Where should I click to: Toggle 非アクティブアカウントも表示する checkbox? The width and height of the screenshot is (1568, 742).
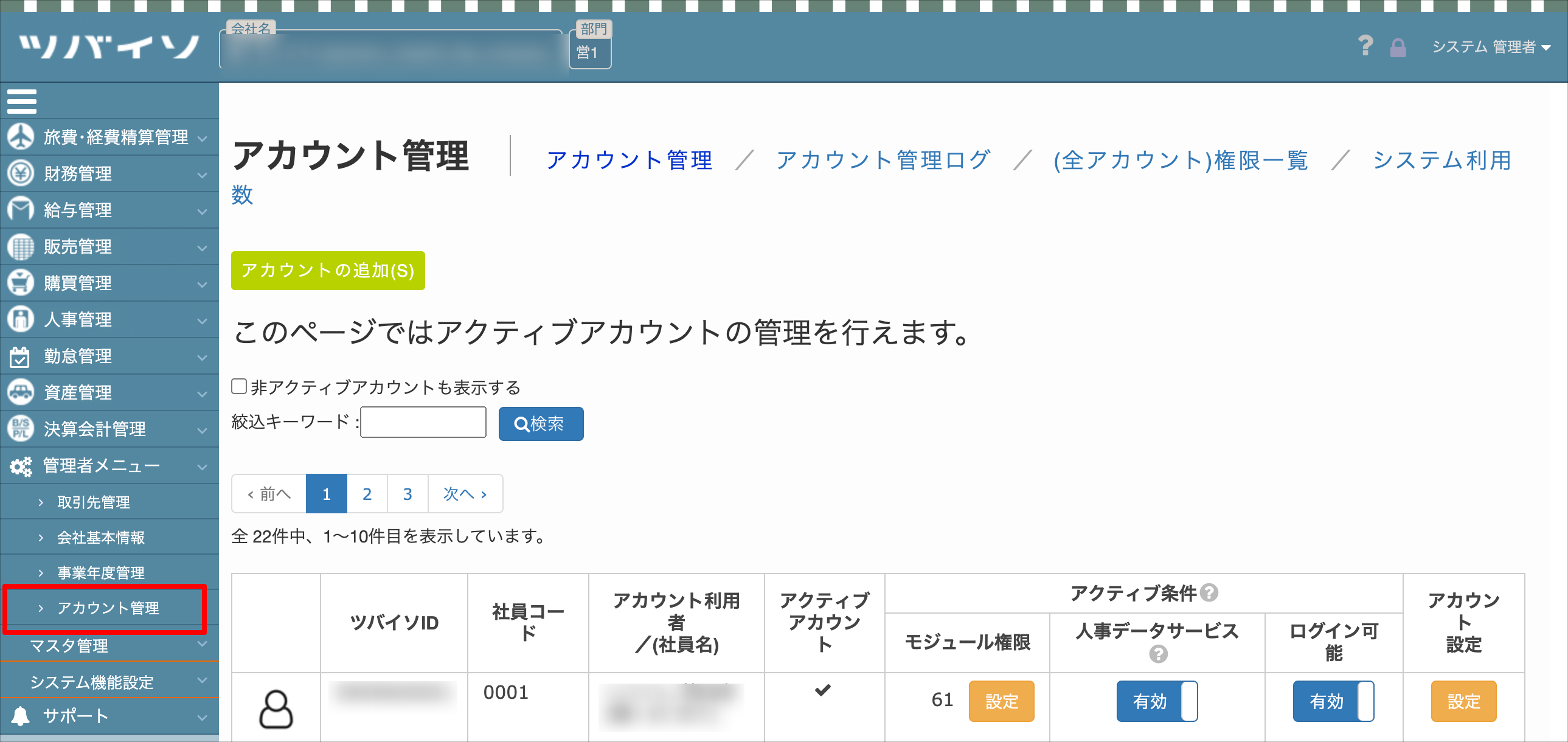(x=239, y=386)
